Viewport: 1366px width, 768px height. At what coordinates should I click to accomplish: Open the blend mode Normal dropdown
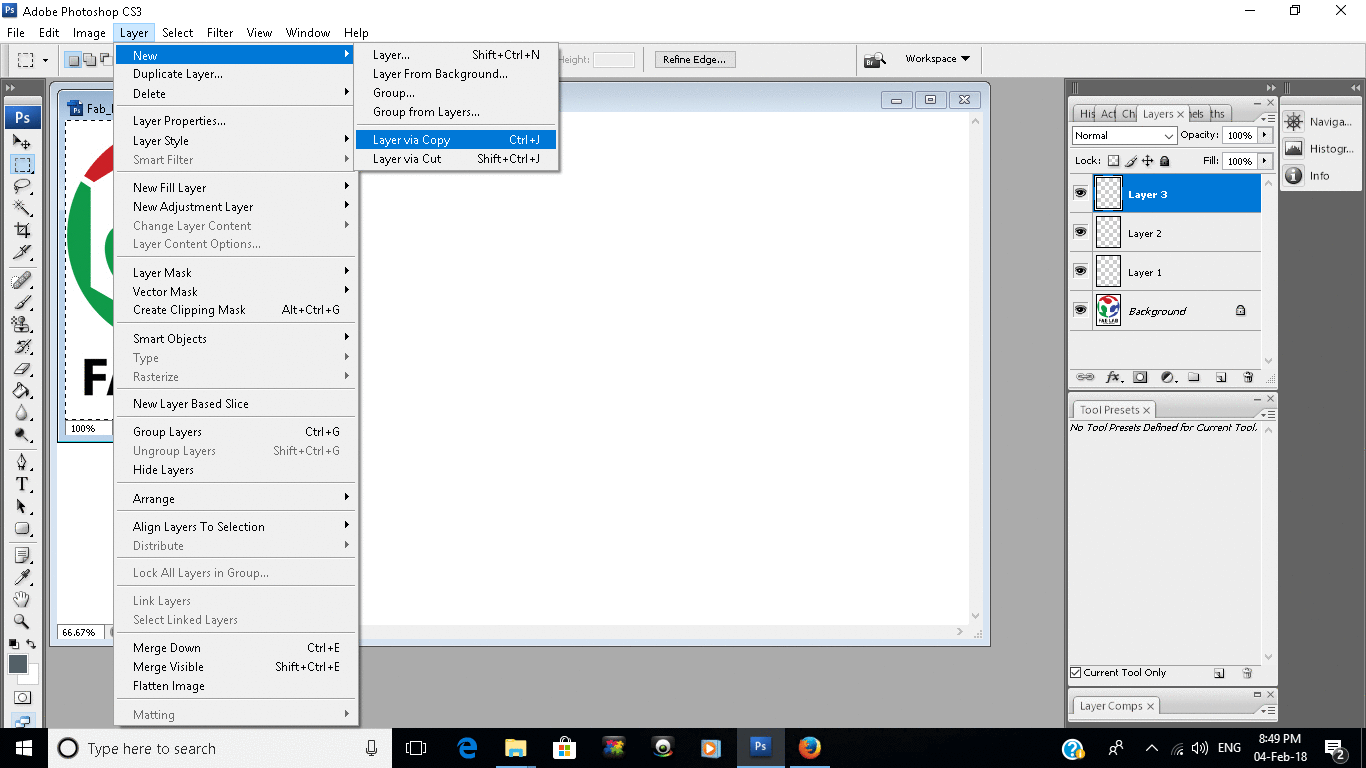(x=1125, y=135)
